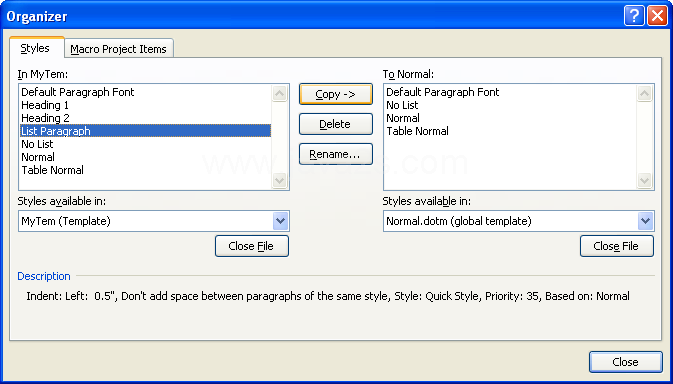Click the Rename... button

pyautogui.click(x=336, y=154)
